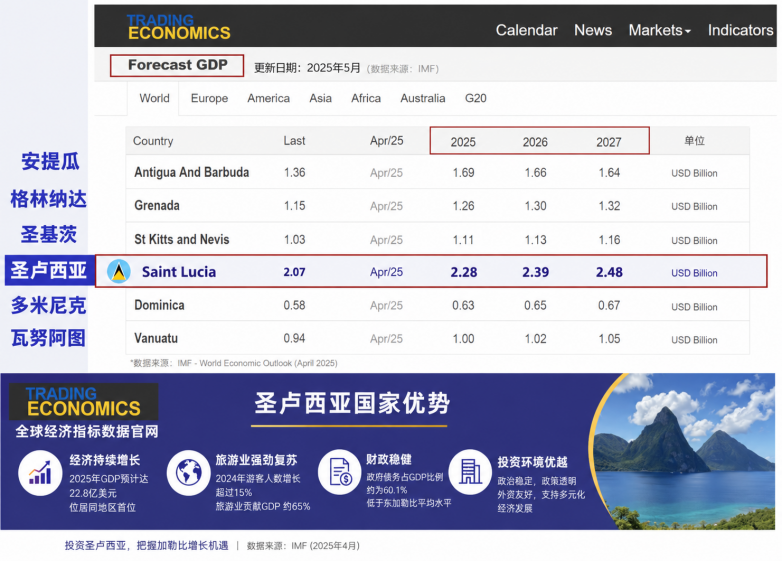782x561 pixels.
Task: Click the 单位 column header
Action: point(694,141)
